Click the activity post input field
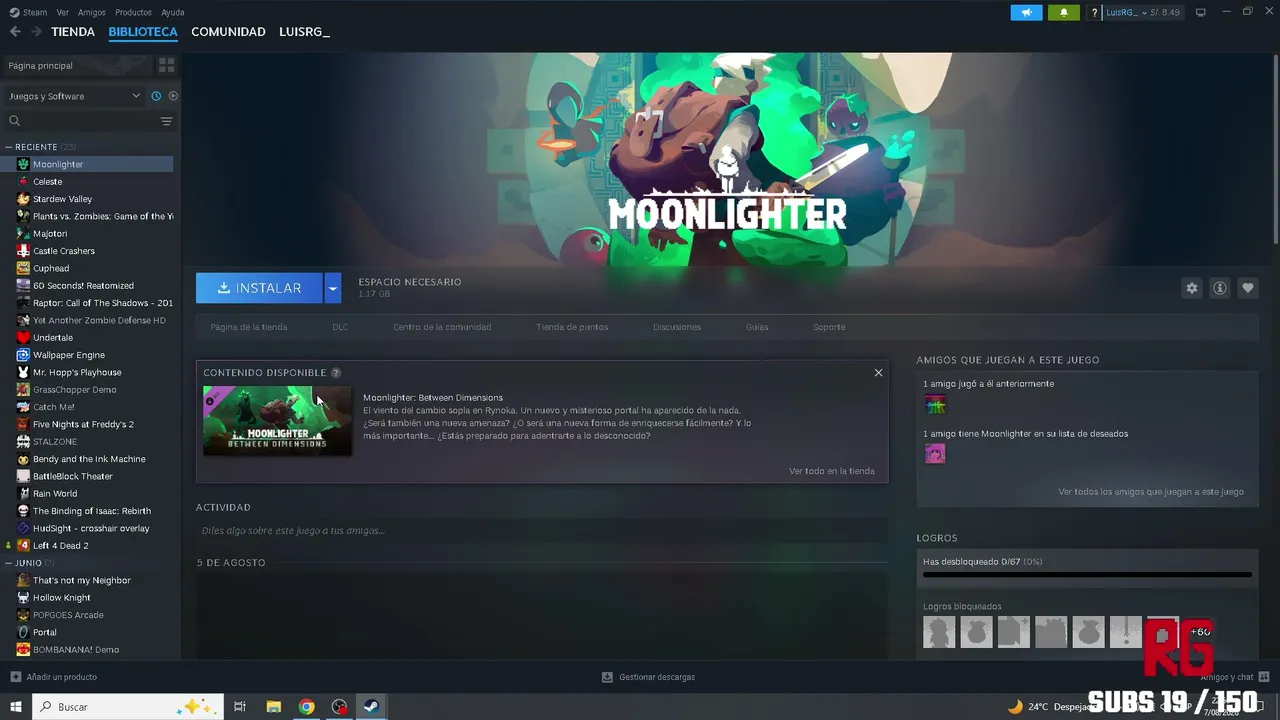Image resolution: width=1280 pixels, height=720 pixels. (542, 531)
